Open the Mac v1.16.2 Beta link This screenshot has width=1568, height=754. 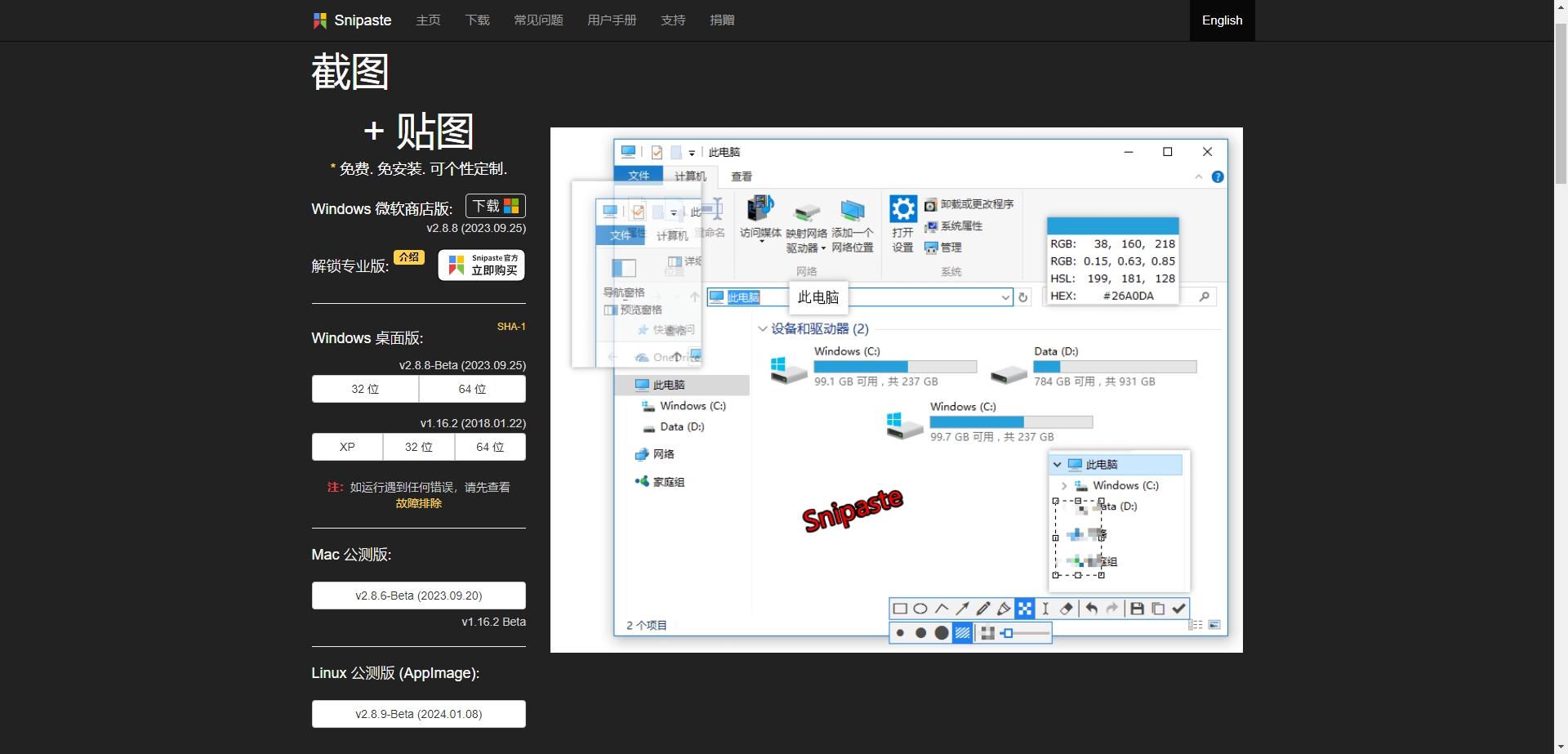(493, 622)
